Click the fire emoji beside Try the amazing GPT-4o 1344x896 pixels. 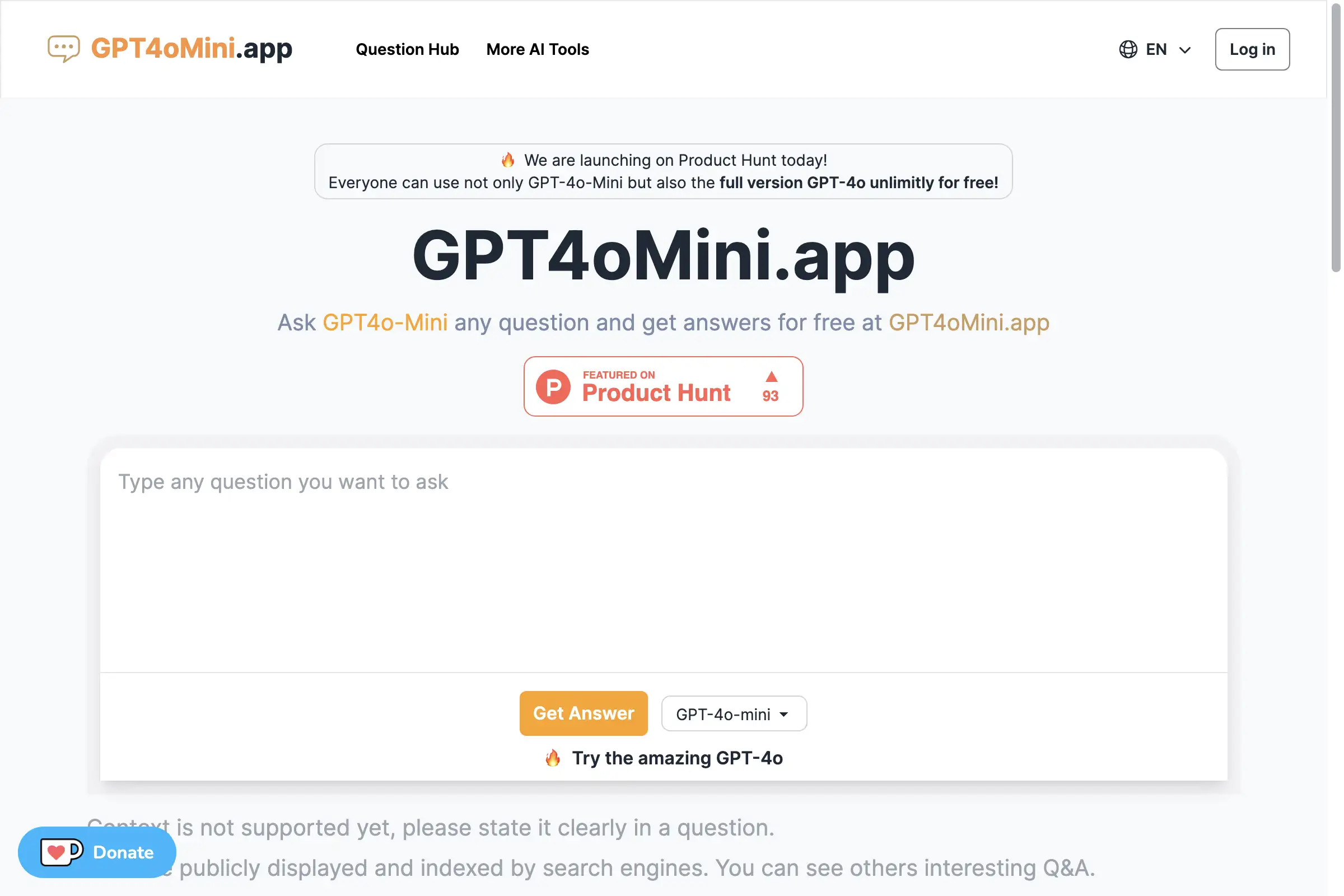(552, 758)
